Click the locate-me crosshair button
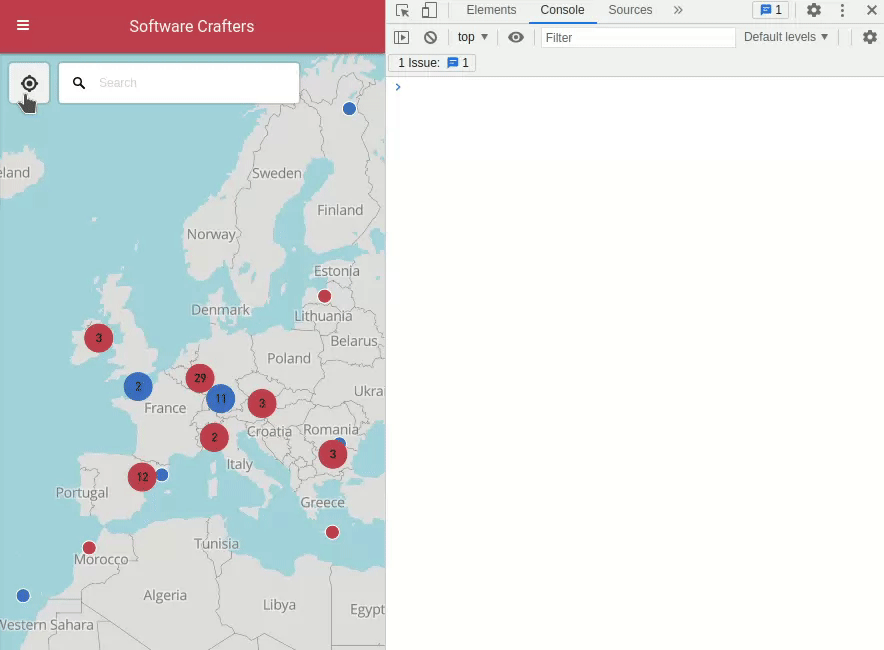Image resolution: width=884 pixels, height=650 pixels. click(x=29, y=83)
